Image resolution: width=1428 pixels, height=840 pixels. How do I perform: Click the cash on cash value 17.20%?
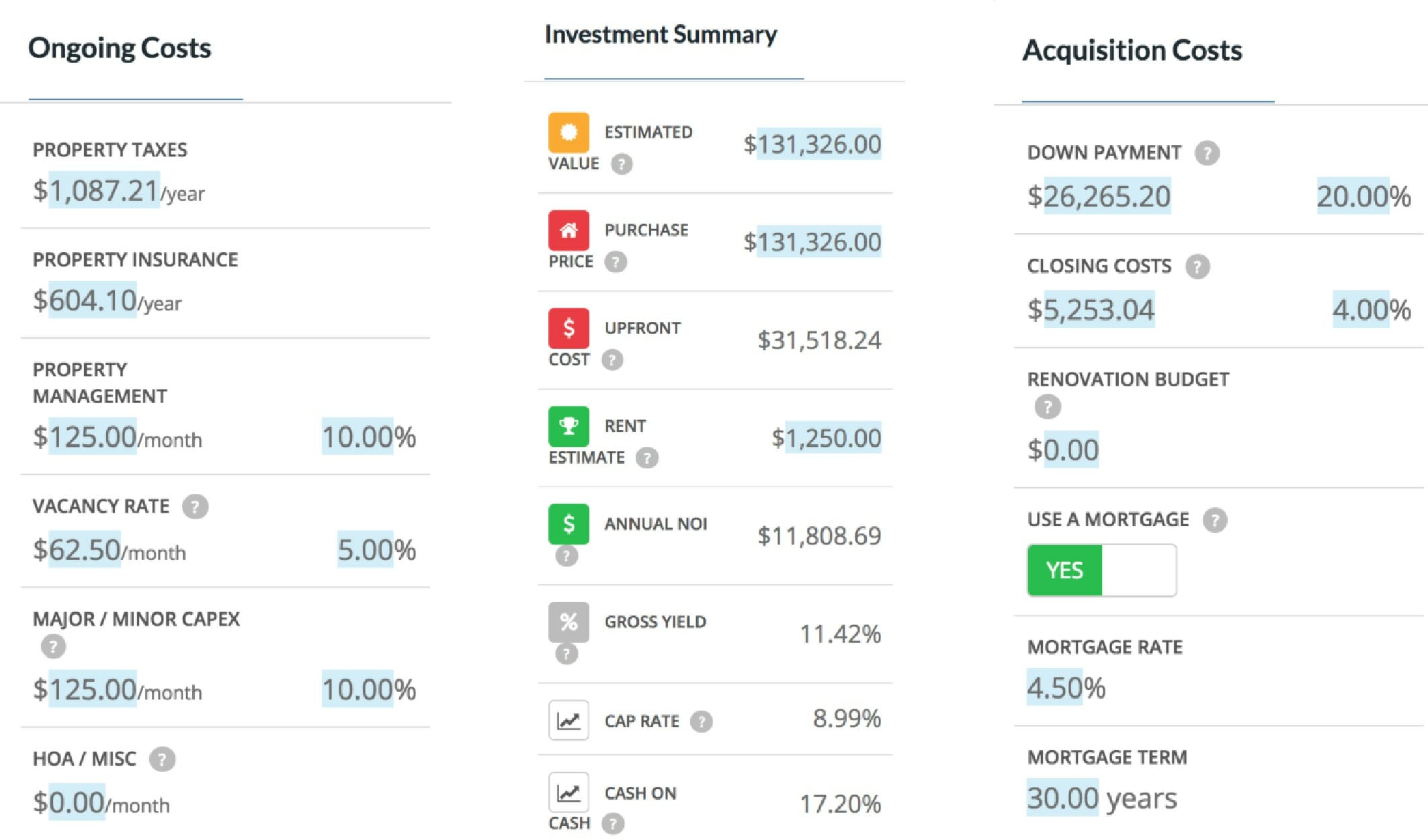(x=840, y=804)
